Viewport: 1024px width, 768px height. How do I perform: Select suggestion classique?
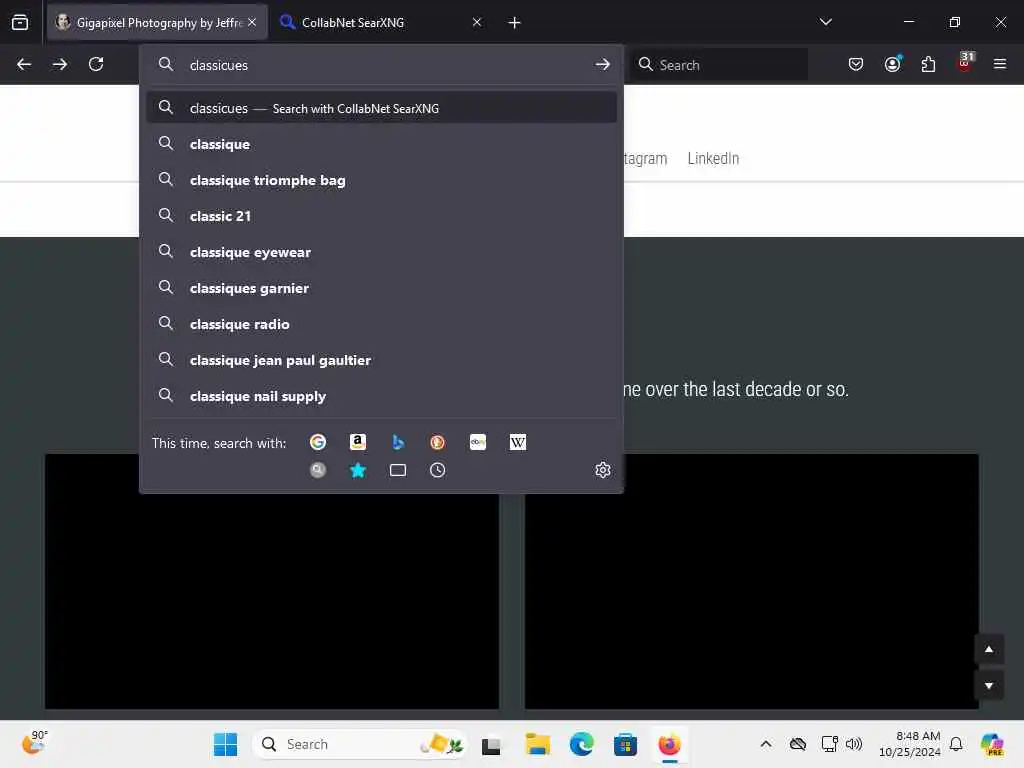click(381, 144)
